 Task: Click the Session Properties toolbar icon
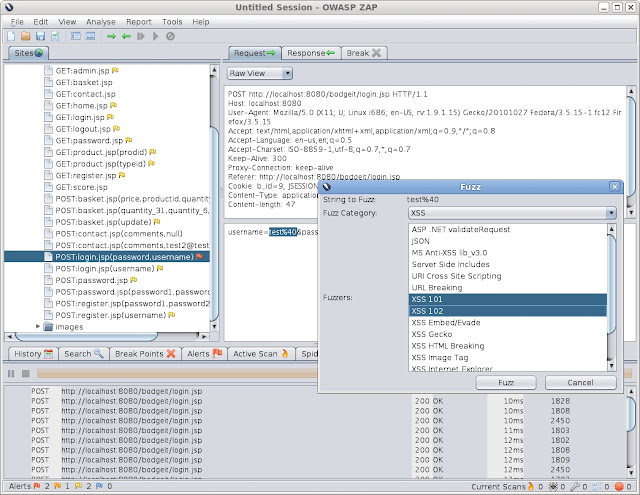pyautogui.click(x=55, y=36)
